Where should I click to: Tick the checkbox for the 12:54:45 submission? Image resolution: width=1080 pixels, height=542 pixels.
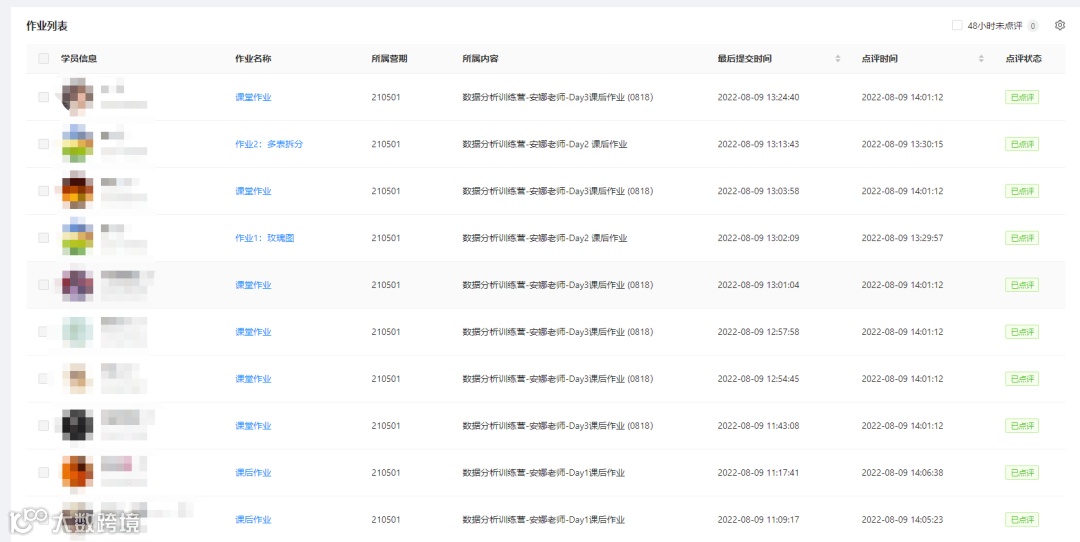43,379
